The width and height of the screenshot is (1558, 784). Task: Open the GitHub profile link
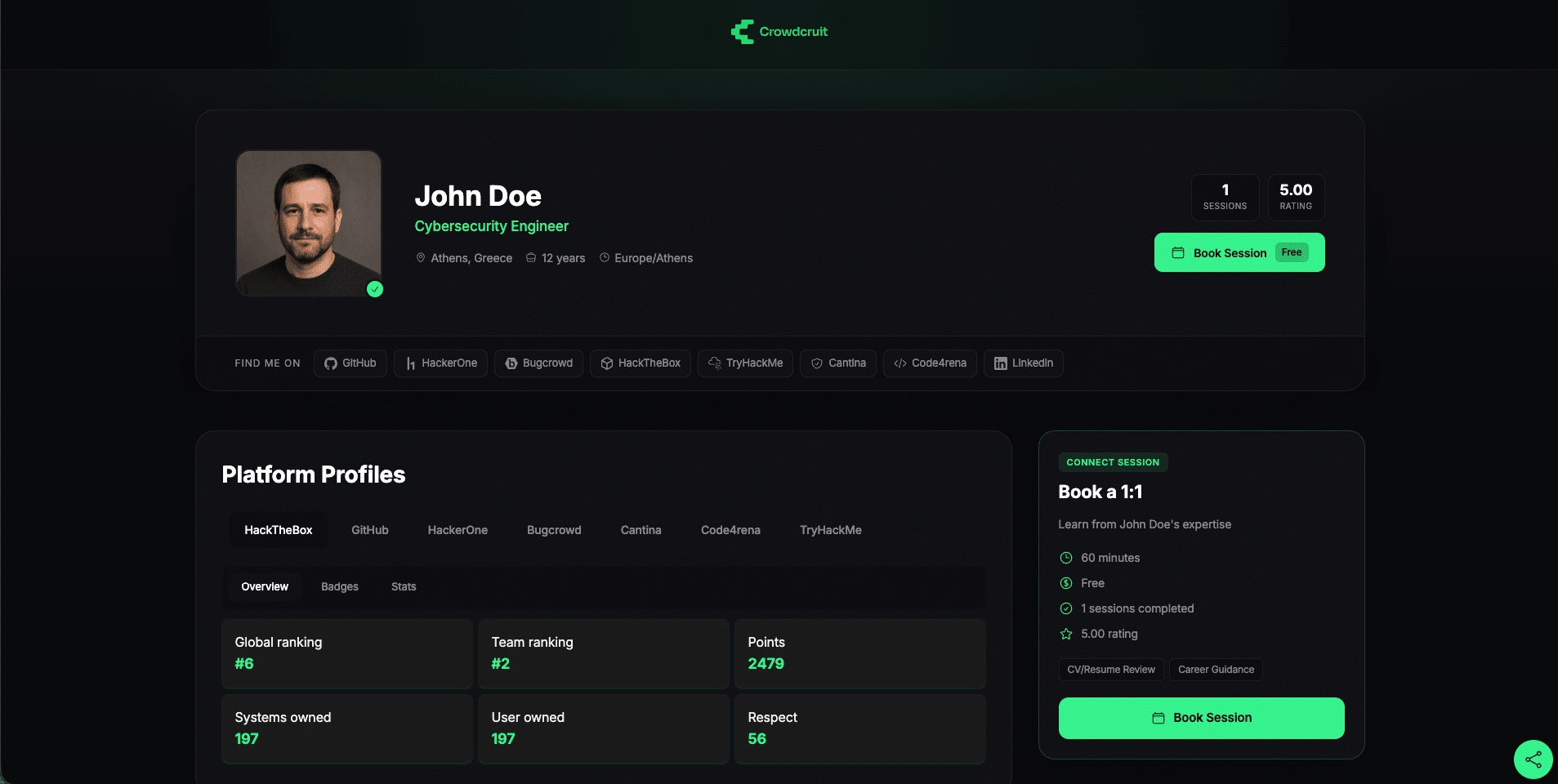click(x=350, y=363)
